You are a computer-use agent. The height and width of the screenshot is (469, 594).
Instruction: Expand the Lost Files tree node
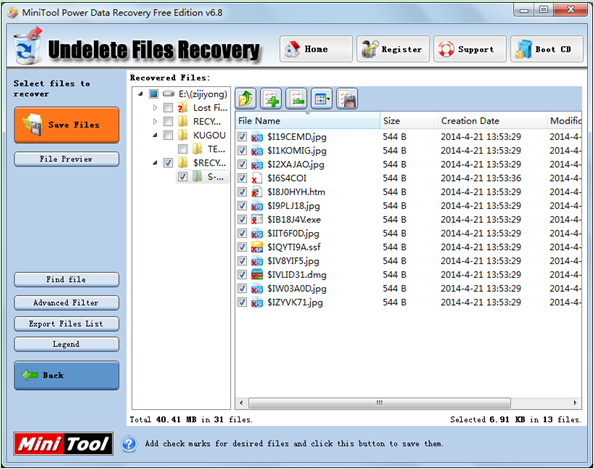155,108
